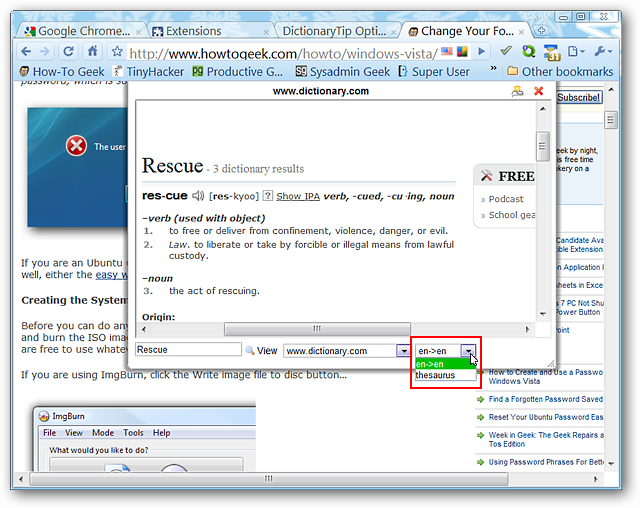
Task: Click the magnifier View icon
Action: coord(251,351)
